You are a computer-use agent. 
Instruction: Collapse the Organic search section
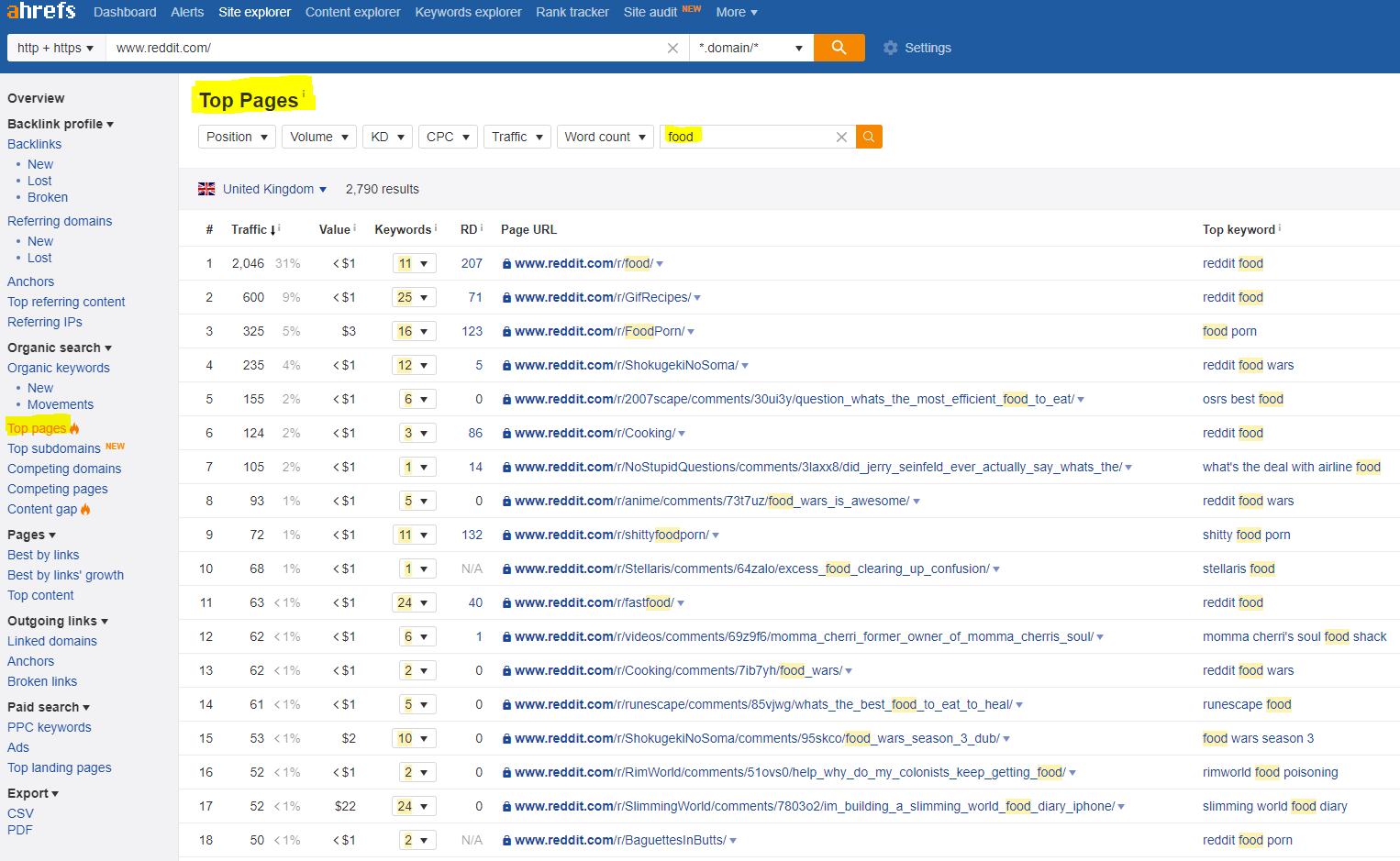tap(60, 348)
